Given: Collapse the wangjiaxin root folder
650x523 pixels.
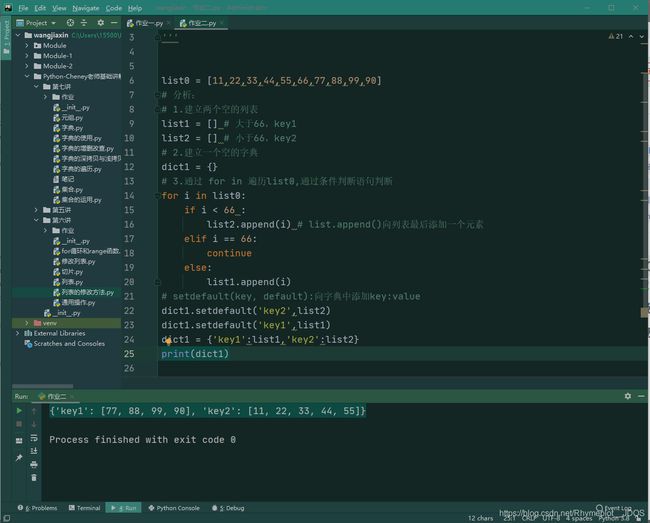Looking at the screenshot, I should coord(18,35).
